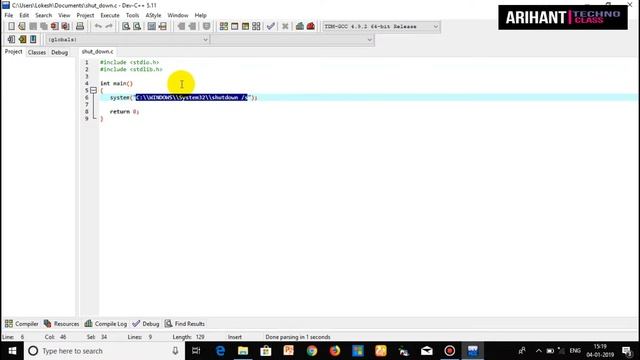
Task: Open the Resources bottom panel tab
Action: 61,324
